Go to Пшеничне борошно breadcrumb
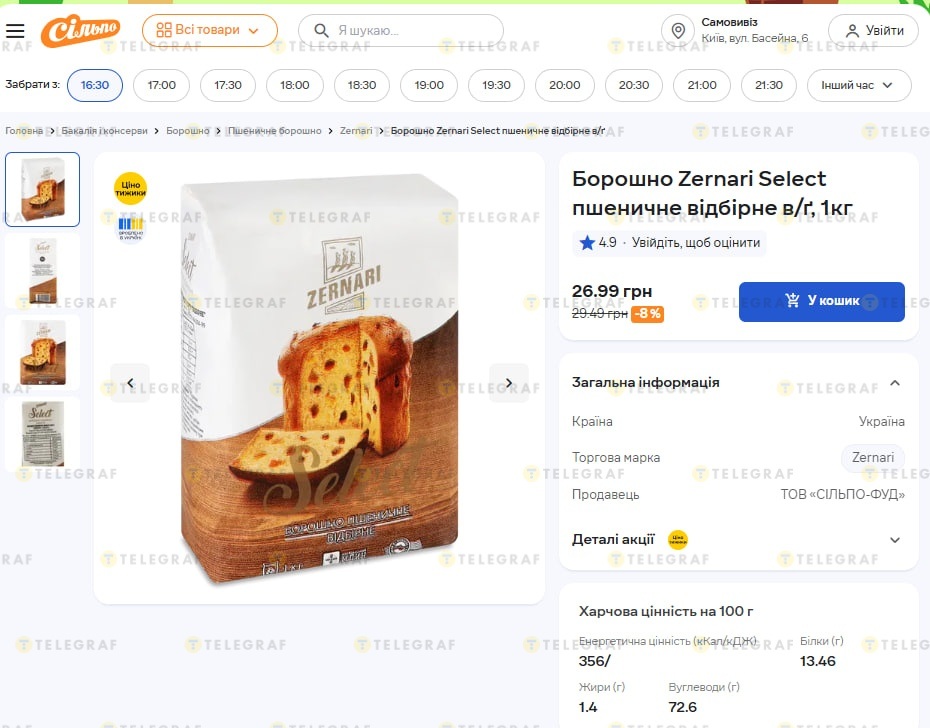 tap(275, 131)
